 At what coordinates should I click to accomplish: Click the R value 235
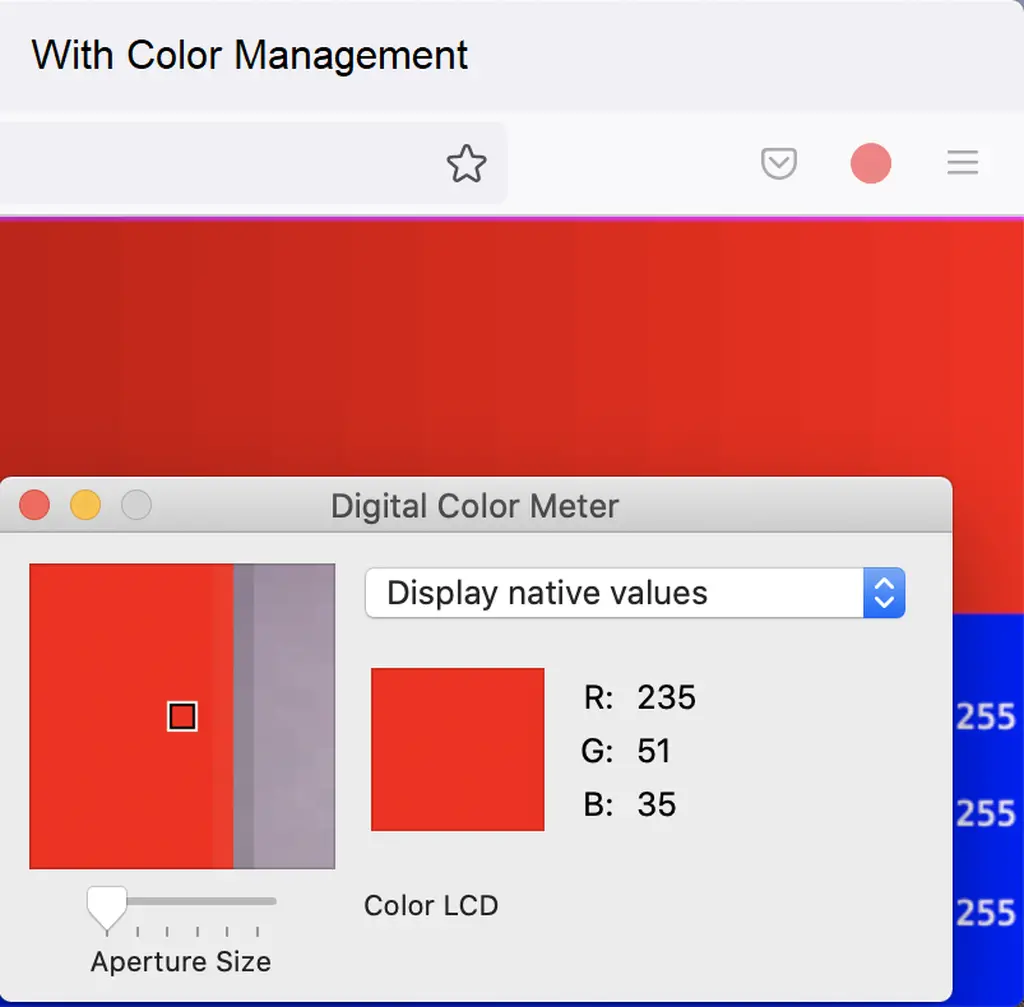(x=666, y=697)
